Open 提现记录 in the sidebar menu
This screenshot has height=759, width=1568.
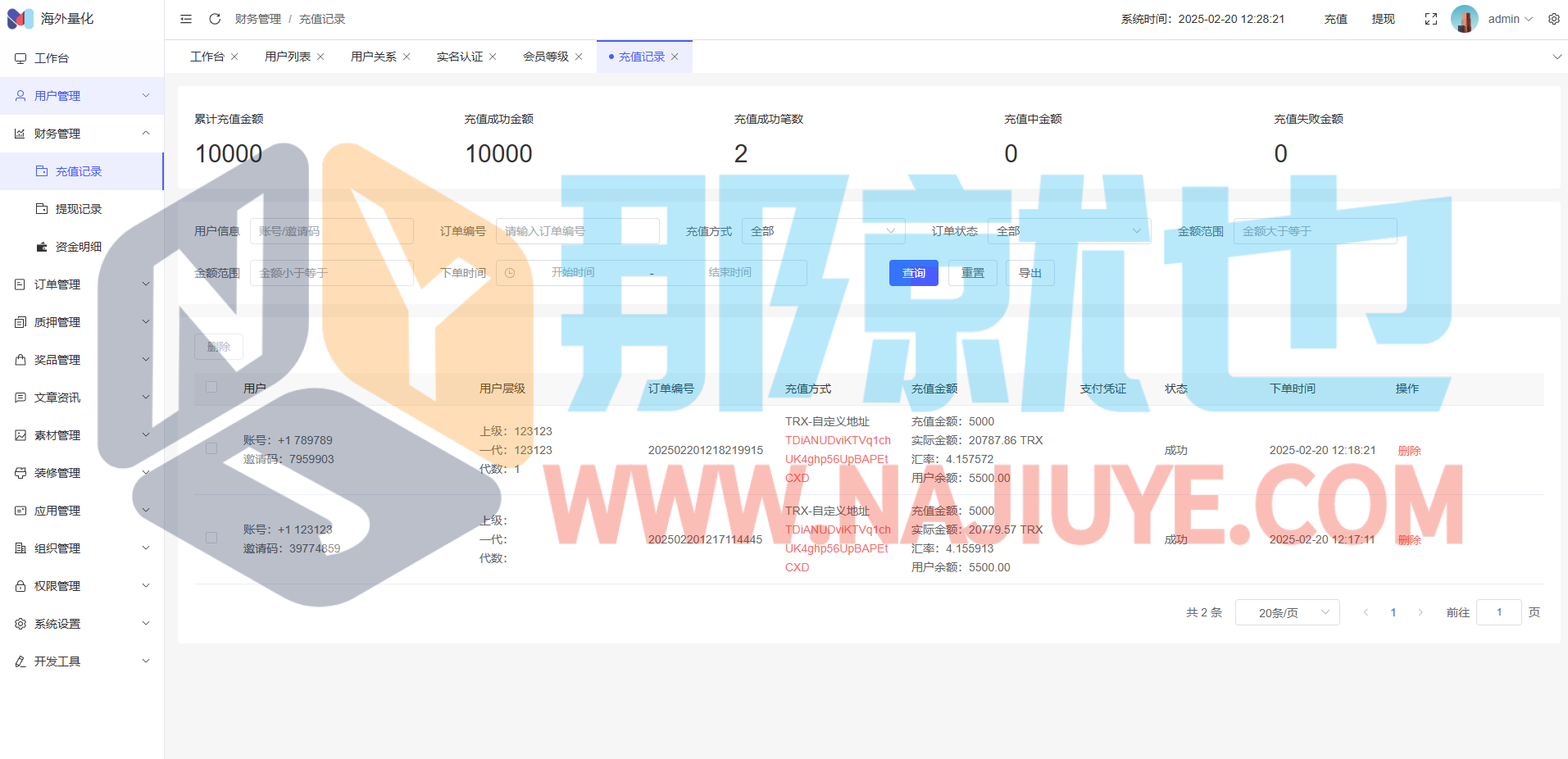click(x=79, y=209)
